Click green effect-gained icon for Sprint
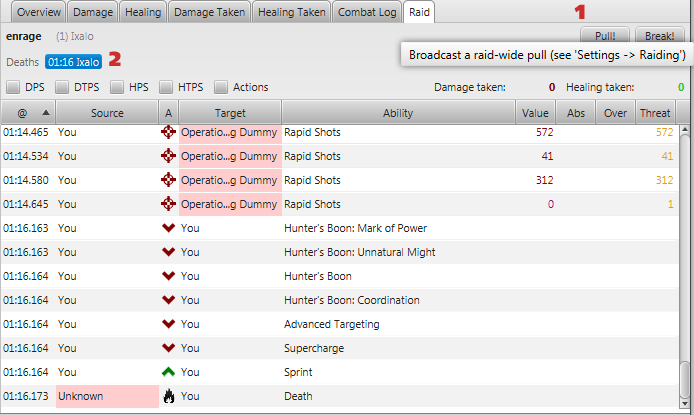The image size is (694, 415). point(168,372)
